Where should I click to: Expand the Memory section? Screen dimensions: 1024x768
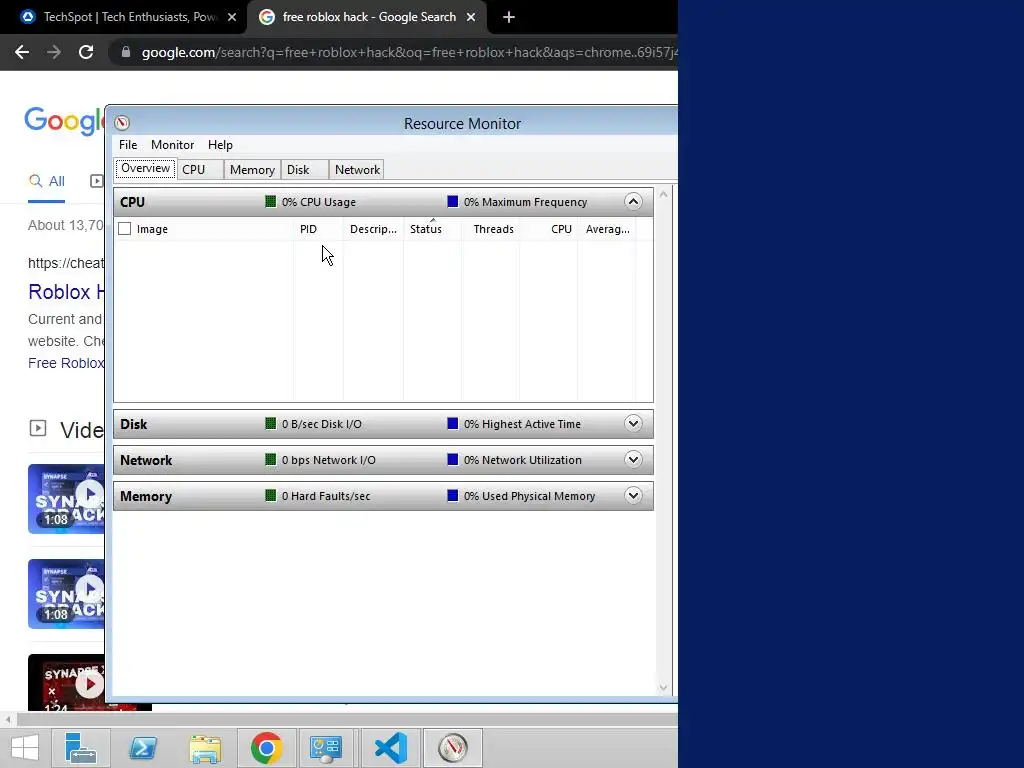tap(633, 495)
